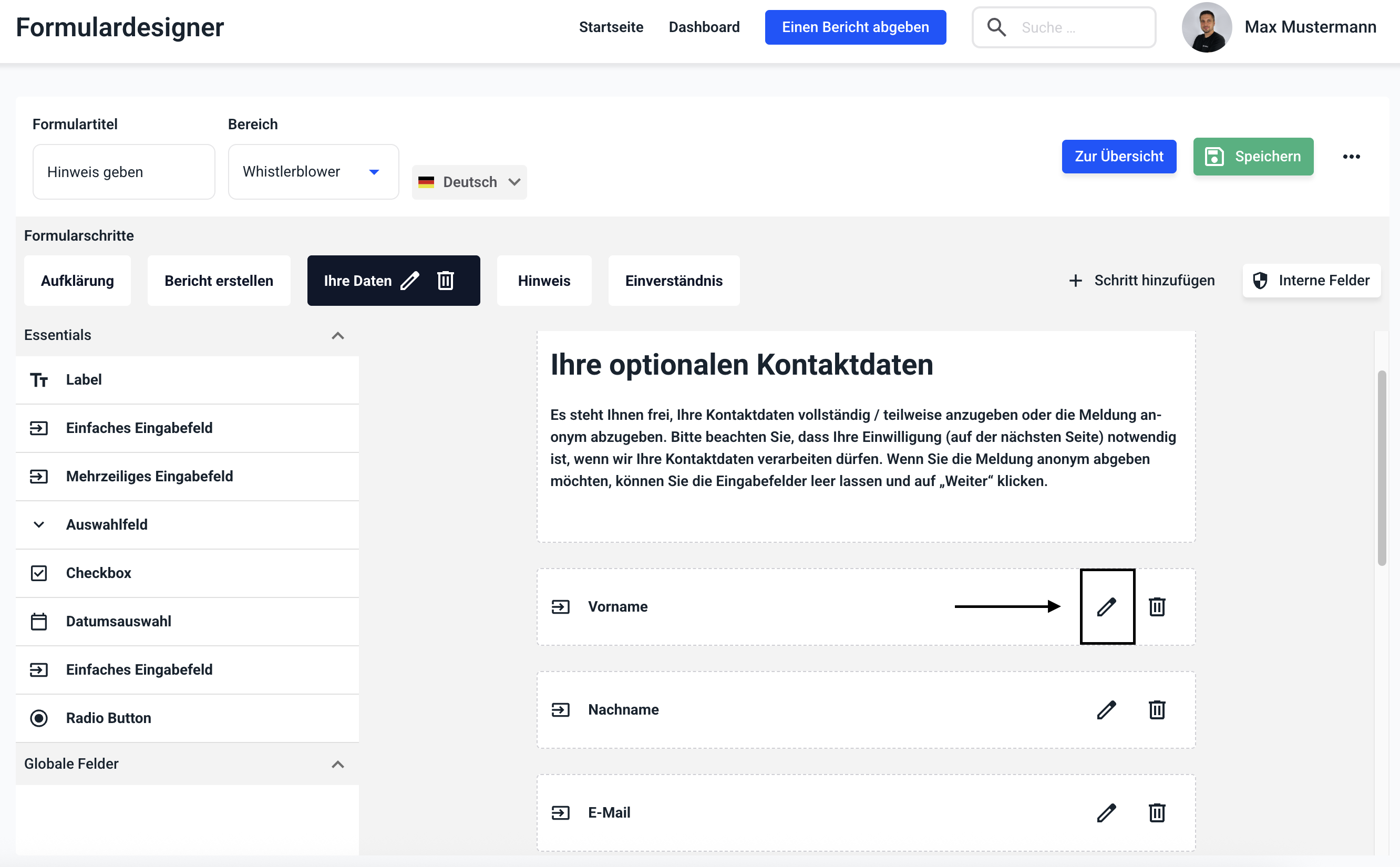Screen dimensions: 1400x867
Task: Click the Formulartitel input field
Action: pos(123,171)
